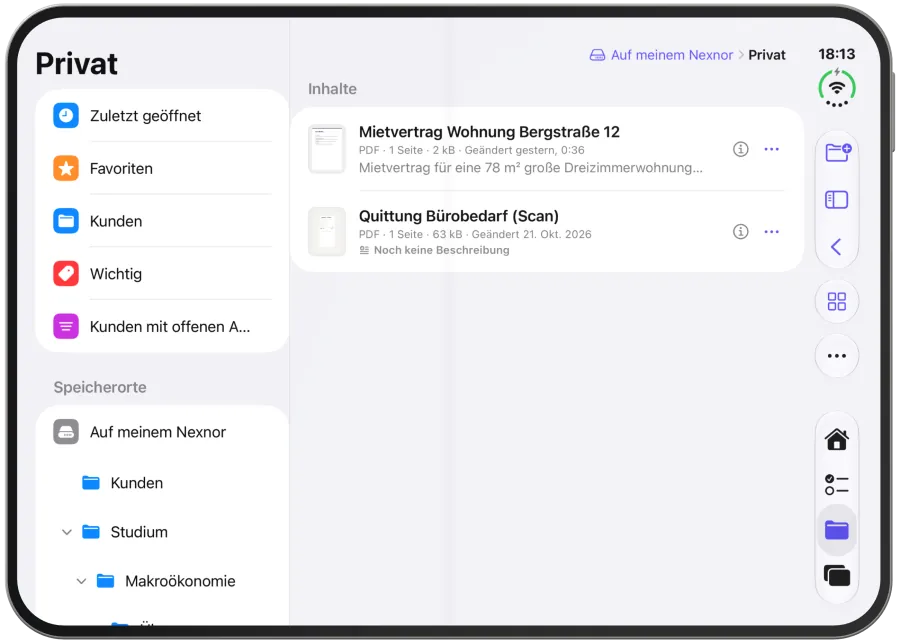This screenshot has width=900, height=643.
Task: Show info for Quittung Bürobedarf (Scan)
Action: [x=740, y=231]
